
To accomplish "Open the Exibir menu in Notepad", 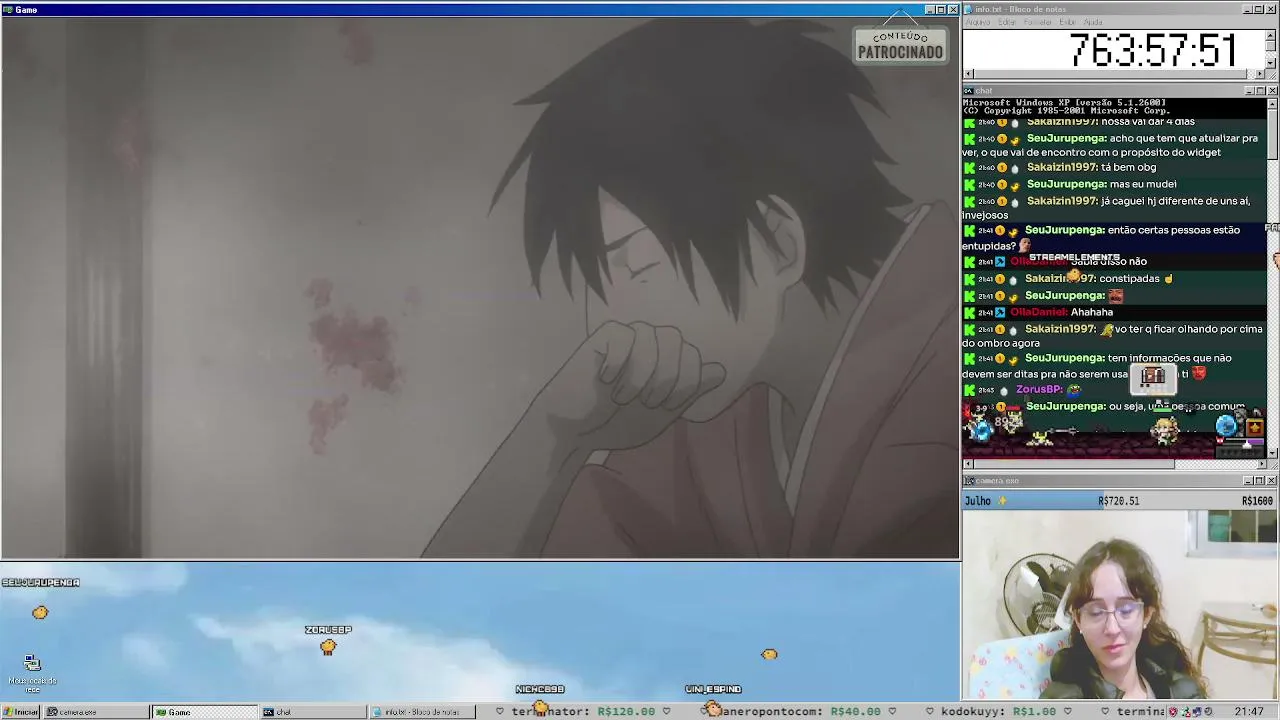I will pyautogui.click(x=1067, y=22).
